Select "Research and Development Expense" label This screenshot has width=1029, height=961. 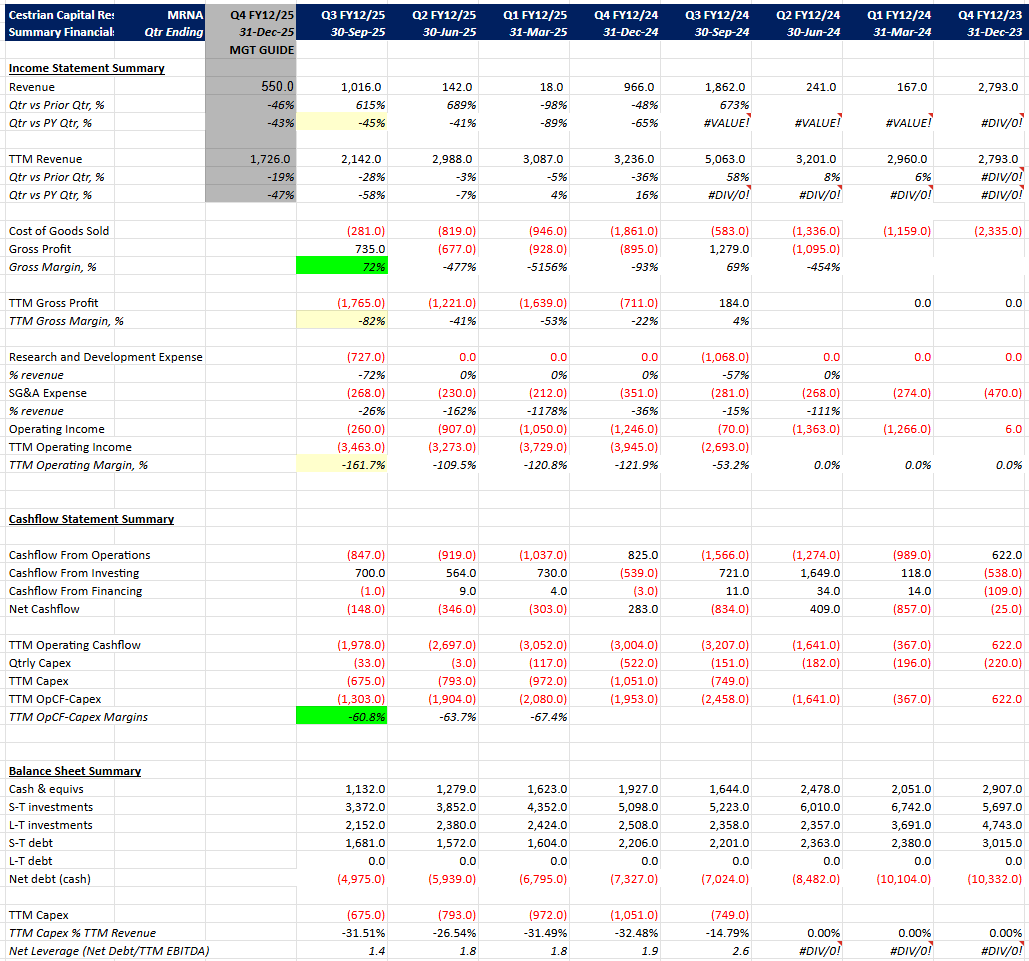[106, 357]
